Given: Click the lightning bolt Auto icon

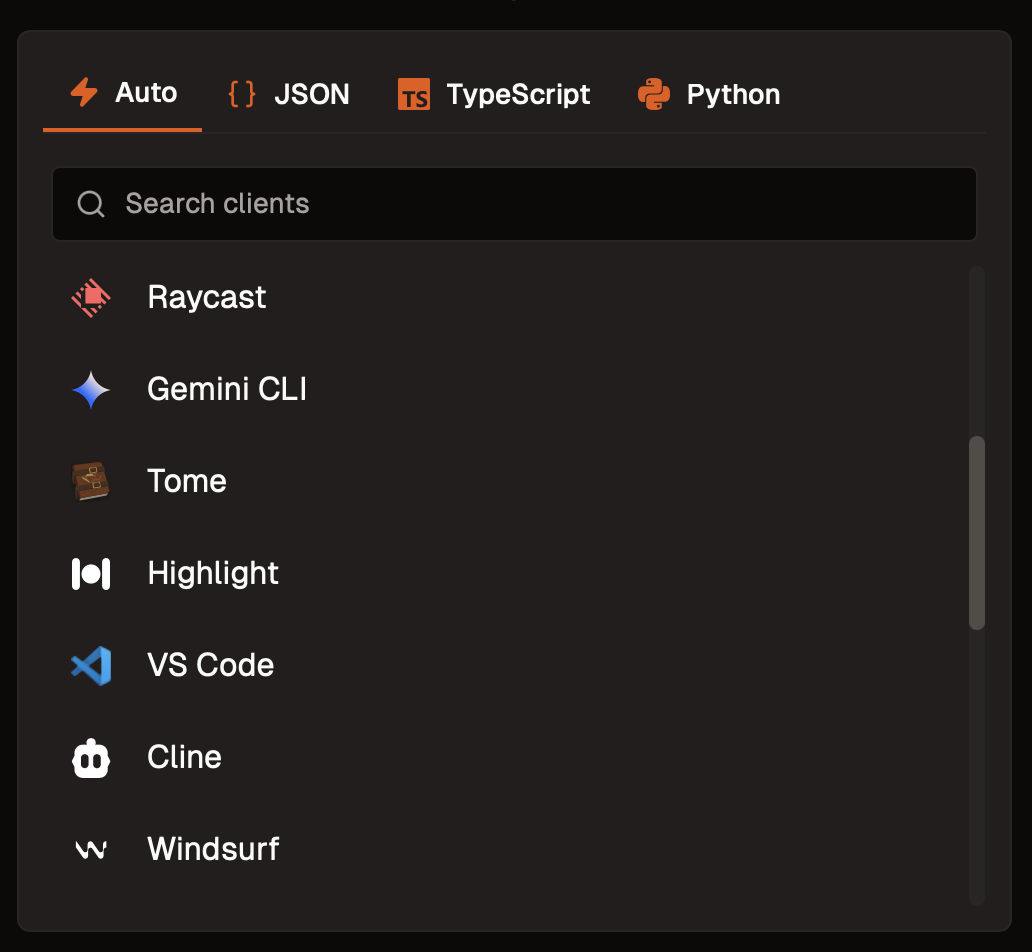Looking at the screenshot, I should pos(84,92).
